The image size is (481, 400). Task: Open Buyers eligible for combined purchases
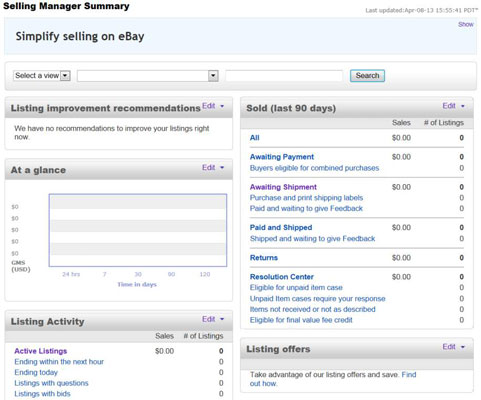314,168
